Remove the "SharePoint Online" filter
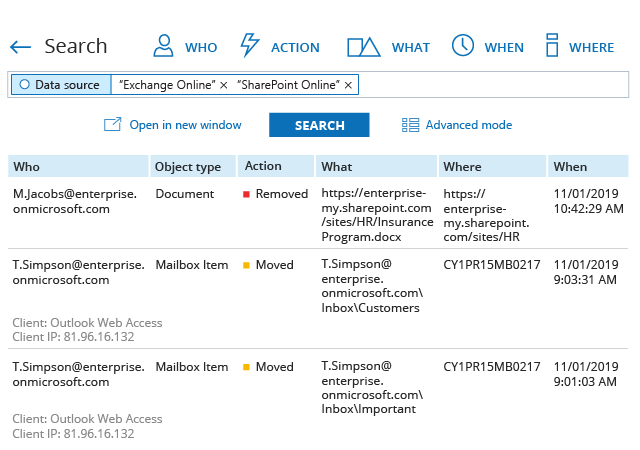Viewport: 640px width, 450px height. coord(348,85)
